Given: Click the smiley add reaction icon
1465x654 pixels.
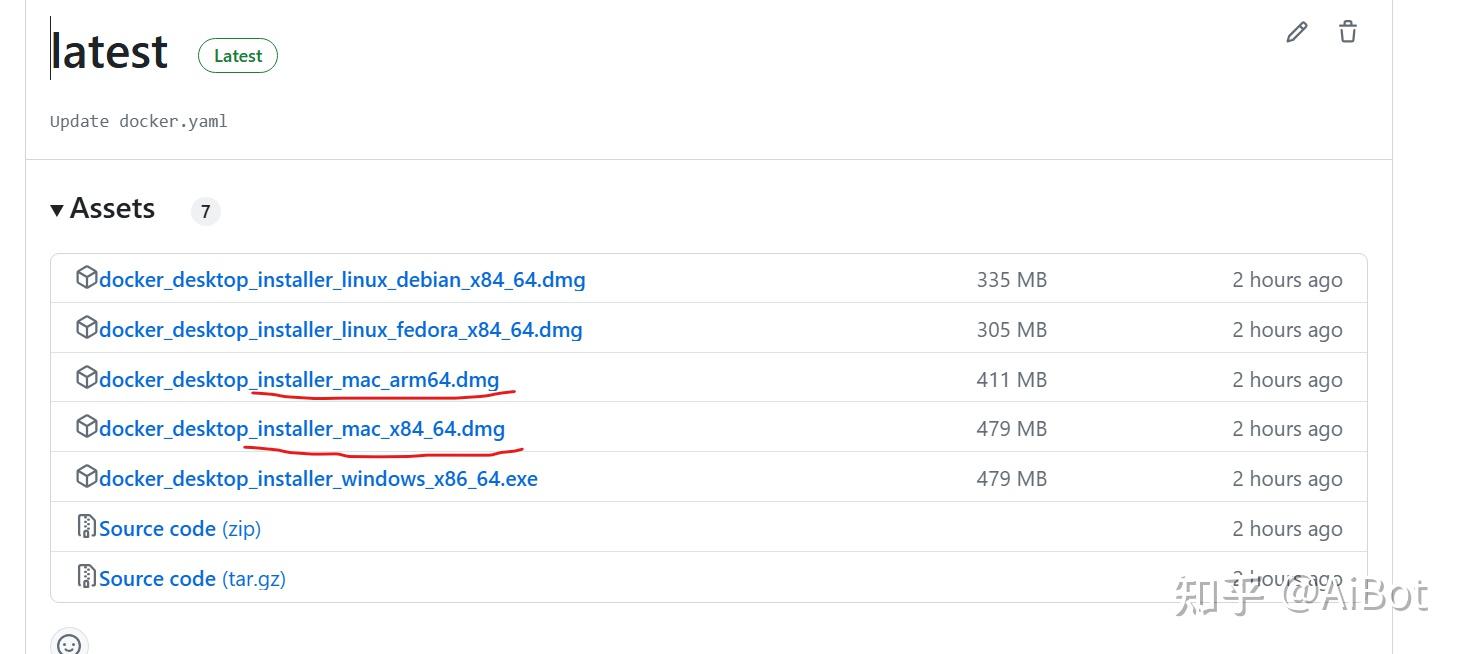Looking at the screenshot, I should [69, 645].
